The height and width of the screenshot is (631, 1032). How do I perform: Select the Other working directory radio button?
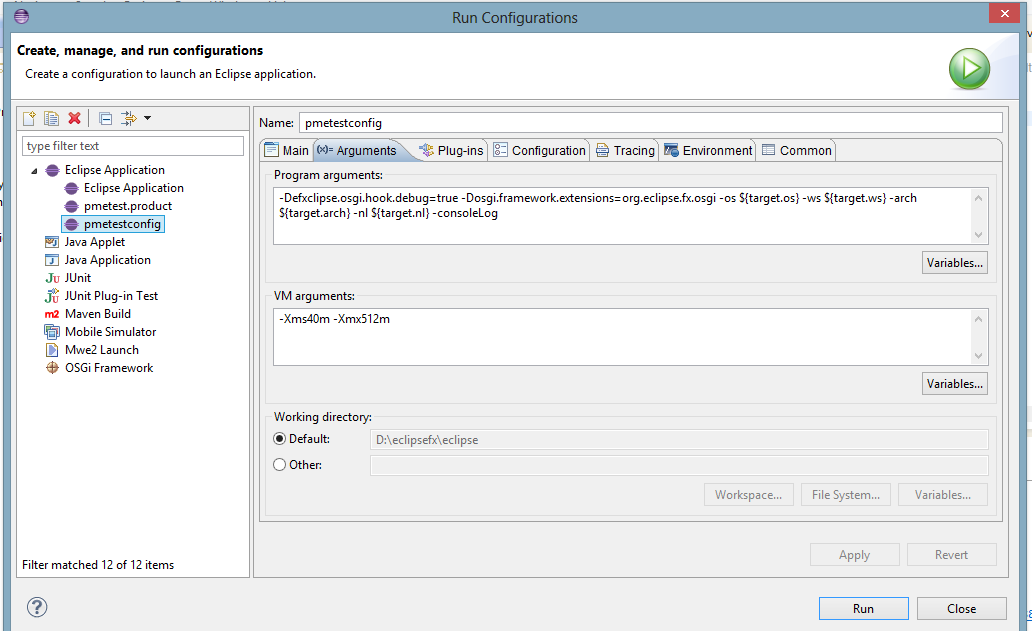pos(280,465)
